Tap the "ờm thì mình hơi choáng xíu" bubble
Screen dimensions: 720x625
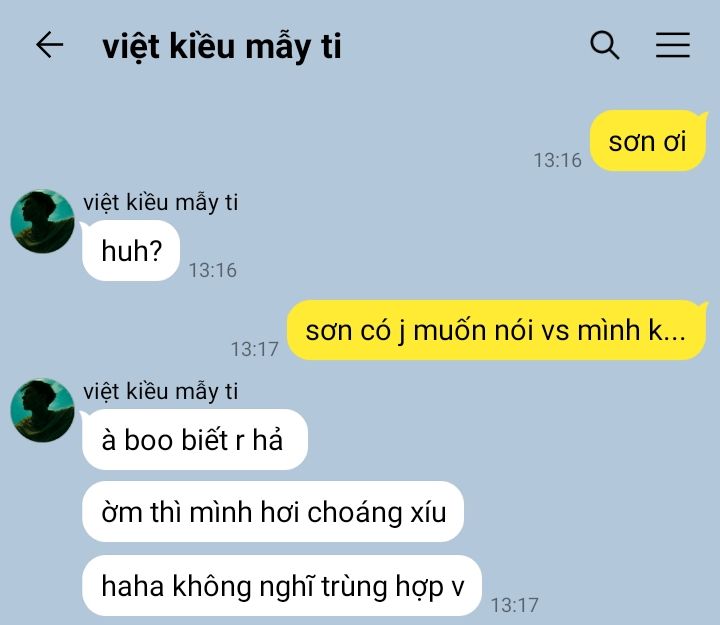273,512
